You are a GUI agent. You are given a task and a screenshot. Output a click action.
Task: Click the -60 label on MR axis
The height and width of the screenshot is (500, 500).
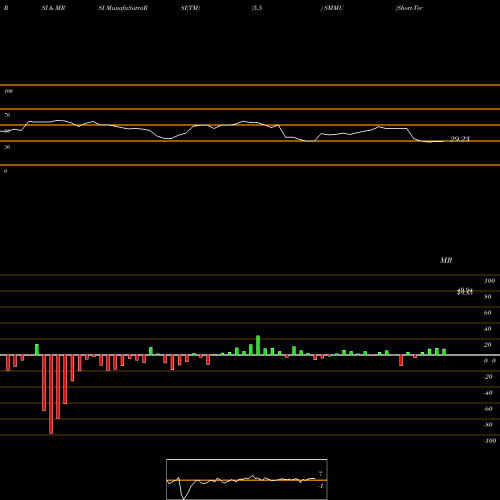(488, 409)
